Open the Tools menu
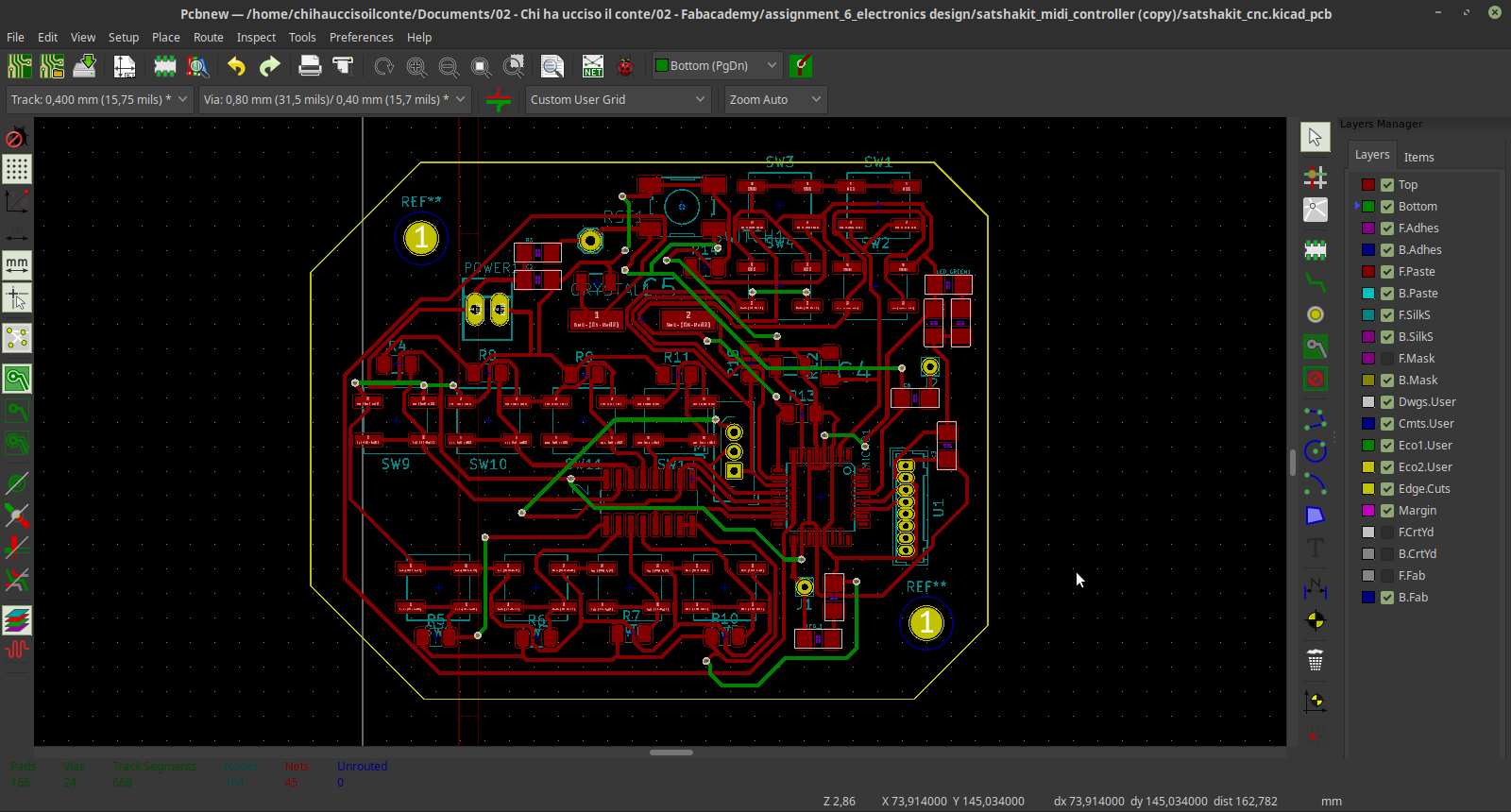The height and width of the screenshot is (812, 1511). coord(302,38)
